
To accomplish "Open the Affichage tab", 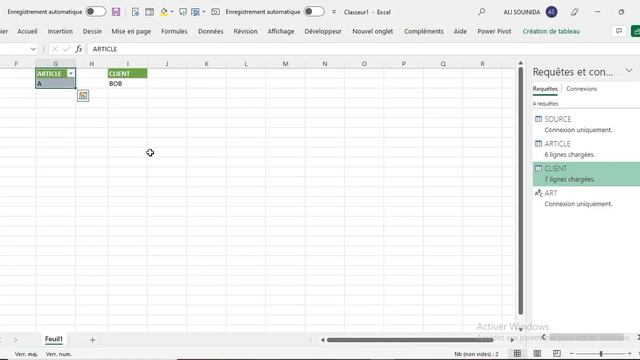I will 281,31.
